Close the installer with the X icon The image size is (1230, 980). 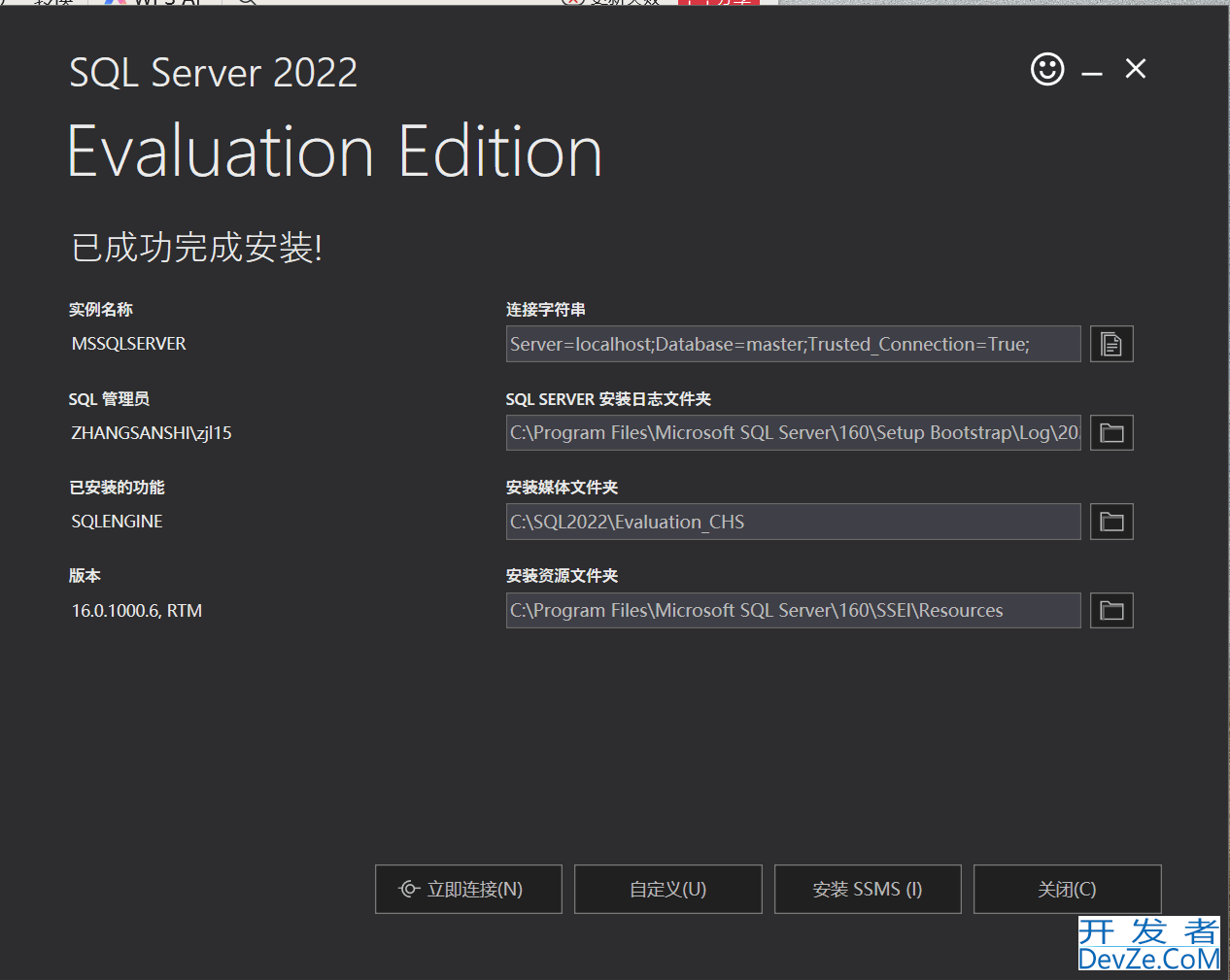(x=1136, y=68)
